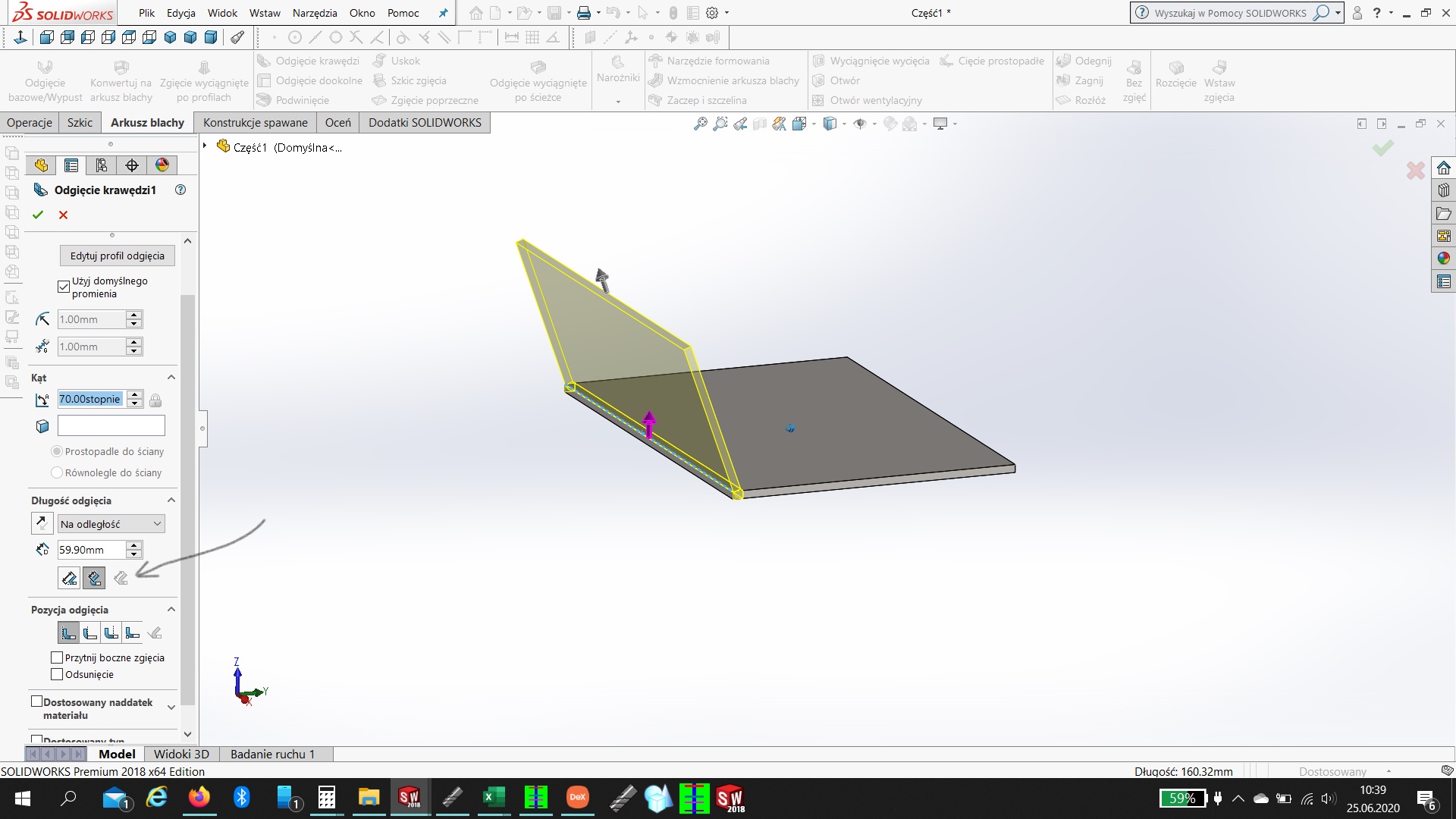This screenshot has height=819, width=1456.
Task: Enable Przytnij boczne zgięcia checkbox
Action: pos(57,657)
